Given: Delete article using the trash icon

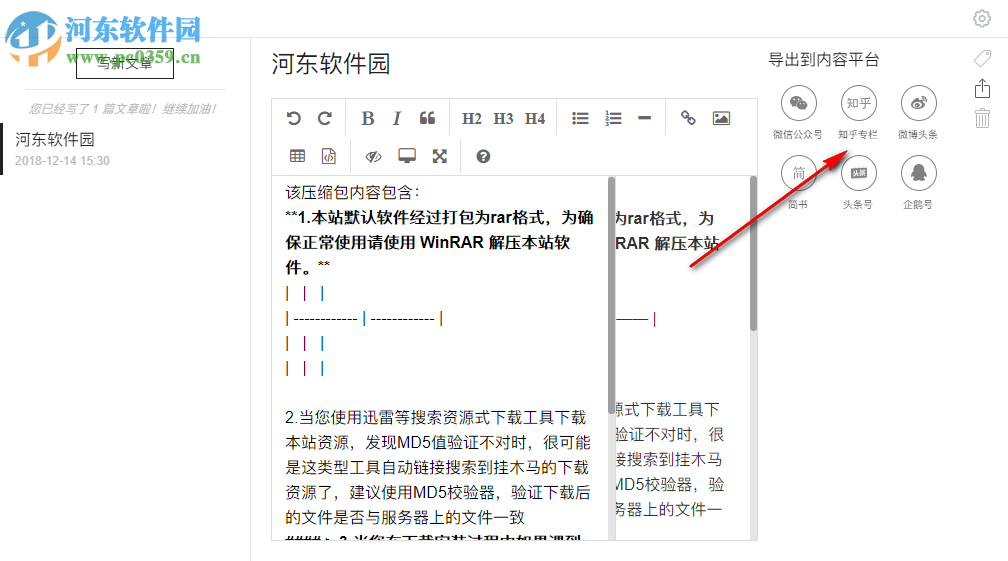Looking at the screenshot, I should [982, 118].
